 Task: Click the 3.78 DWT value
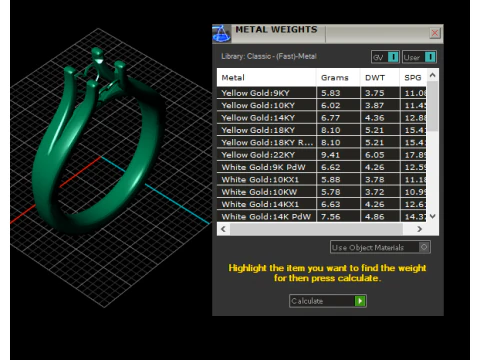coord(375,179)
